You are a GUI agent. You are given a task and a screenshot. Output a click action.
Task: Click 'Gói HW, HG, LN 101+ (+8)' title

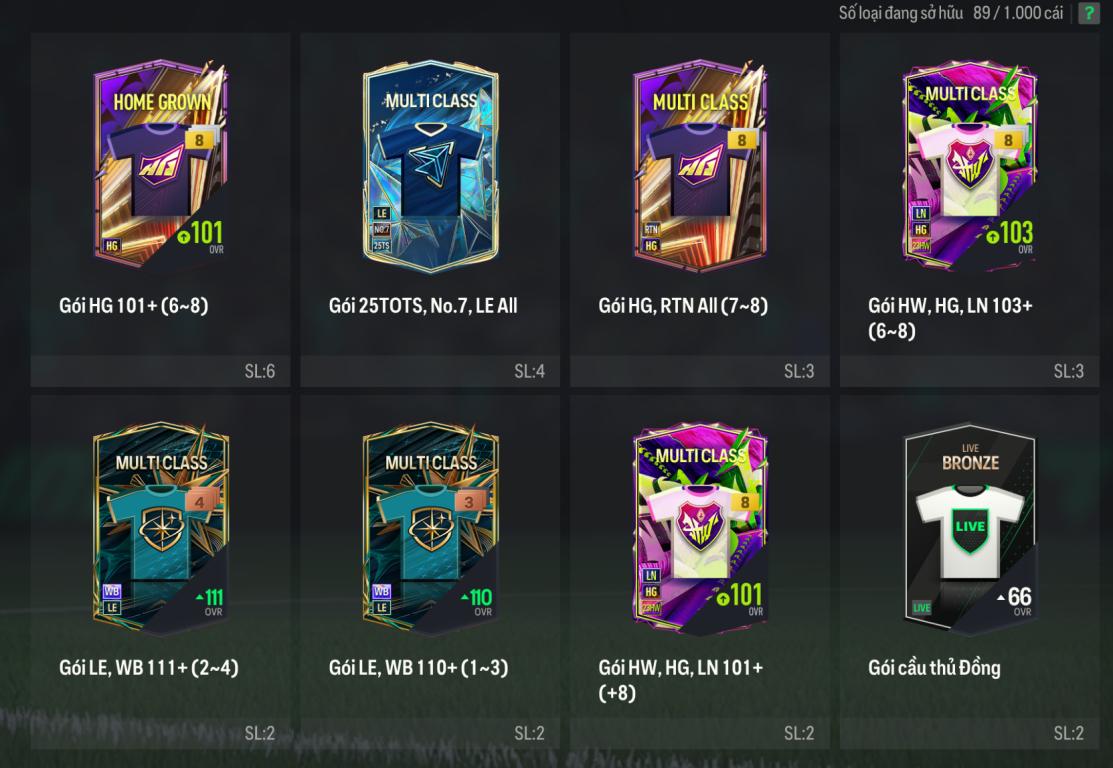click(681, 680)
